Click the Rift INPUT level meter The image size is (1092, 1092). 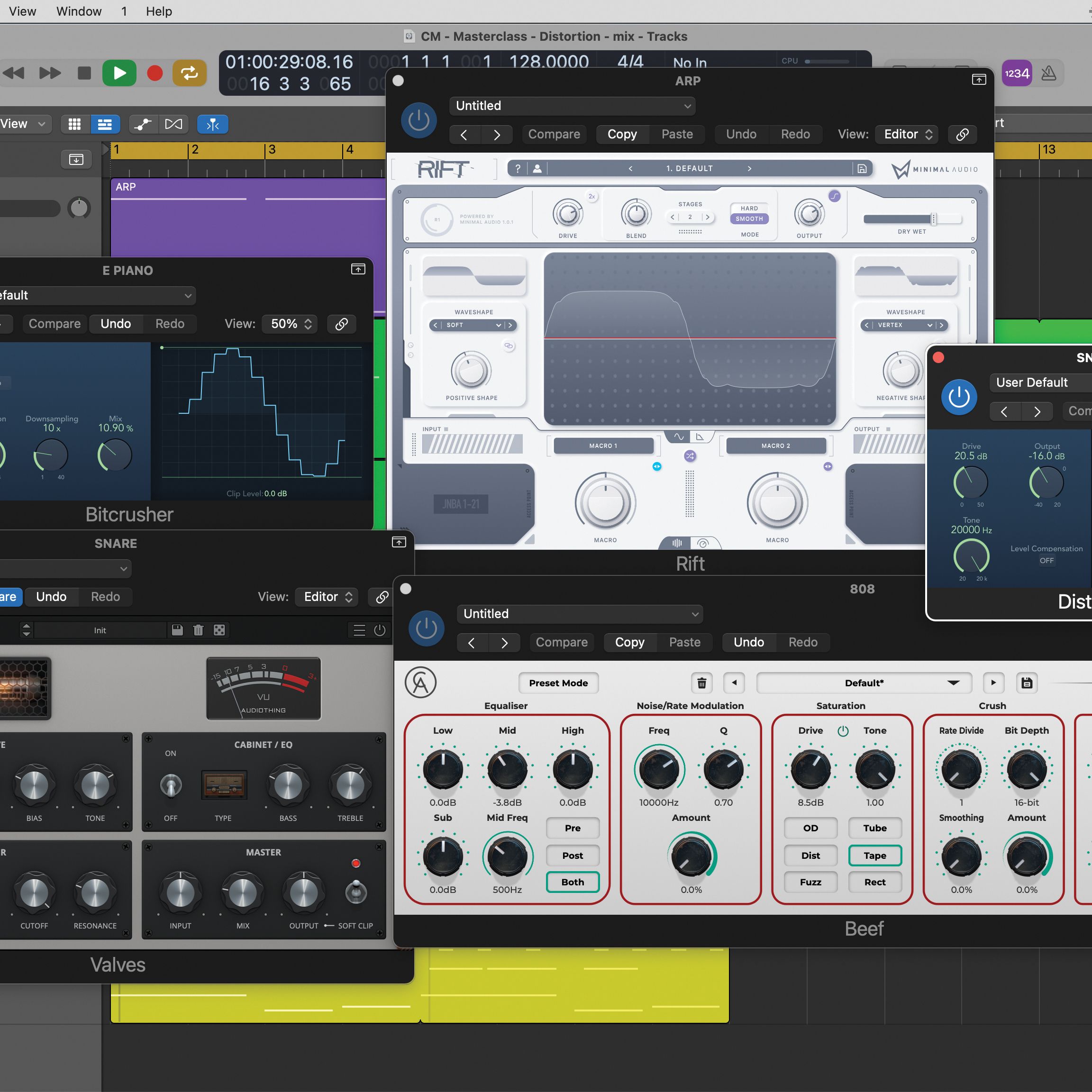click(472, 444)
